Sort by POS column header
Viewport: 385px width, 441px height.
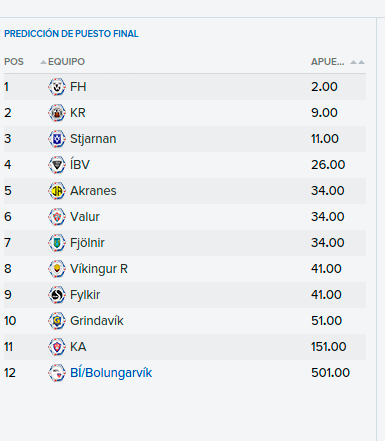point(14,62)
